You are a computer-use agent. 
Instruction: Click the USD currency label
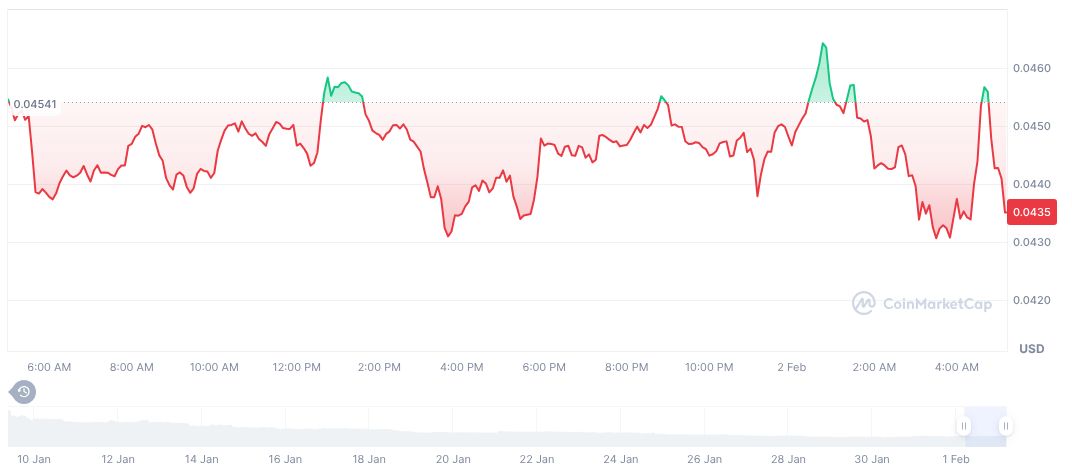pyautogui.click(x=1031, y=349)
